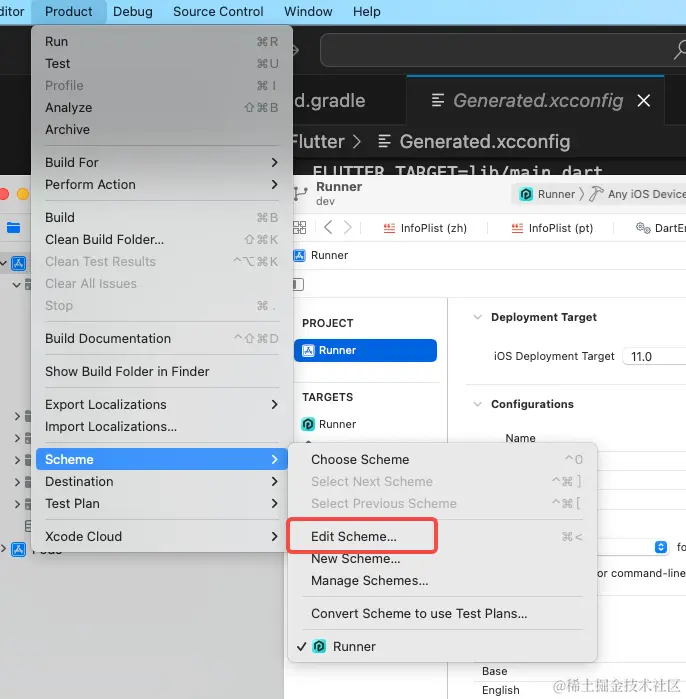Click the Runner app icon in scheme selector
The image size is (686, 699).
click(526, 194)
